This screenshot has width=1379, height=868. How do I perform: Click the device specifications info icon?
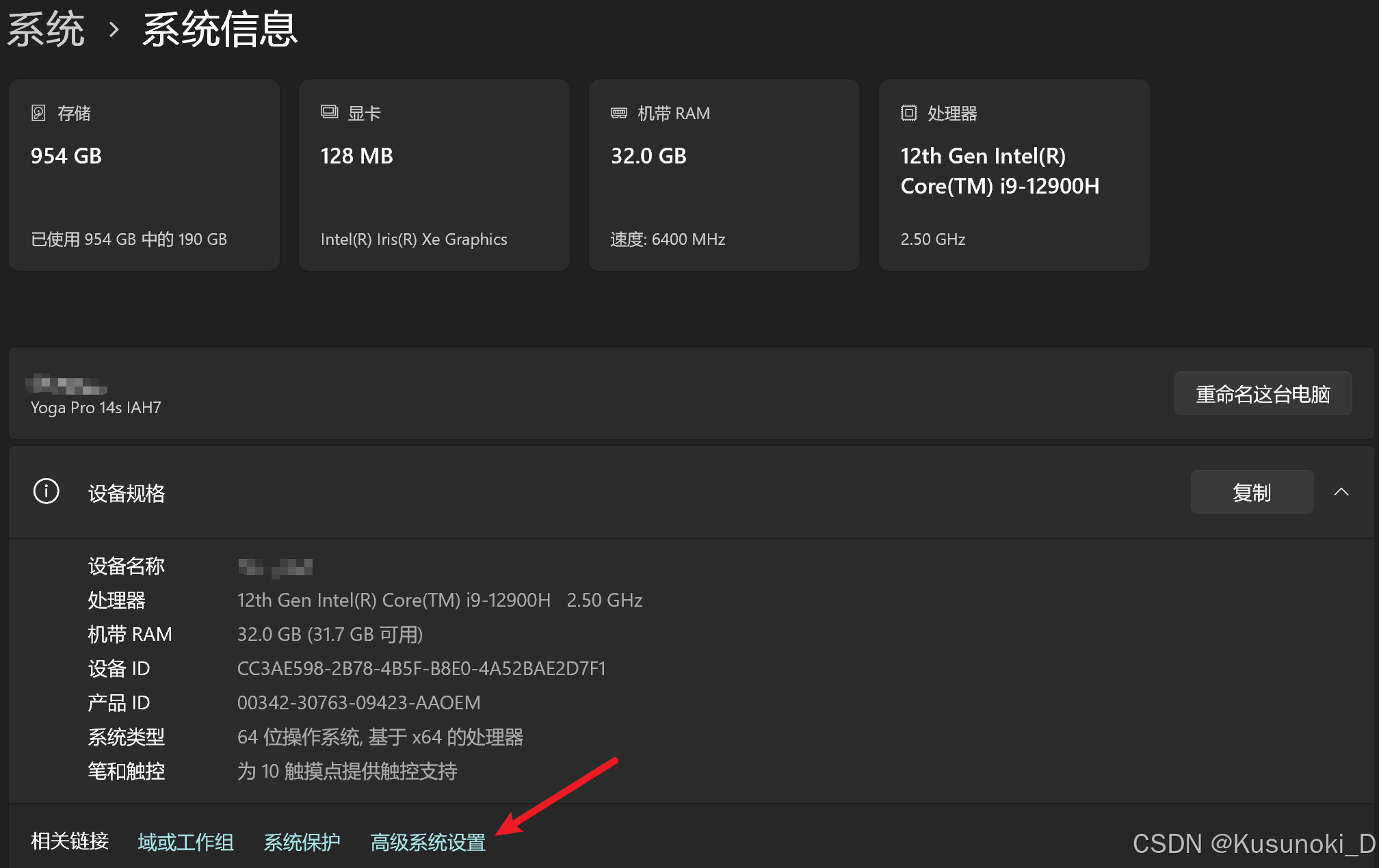click(x=46, y=492)
